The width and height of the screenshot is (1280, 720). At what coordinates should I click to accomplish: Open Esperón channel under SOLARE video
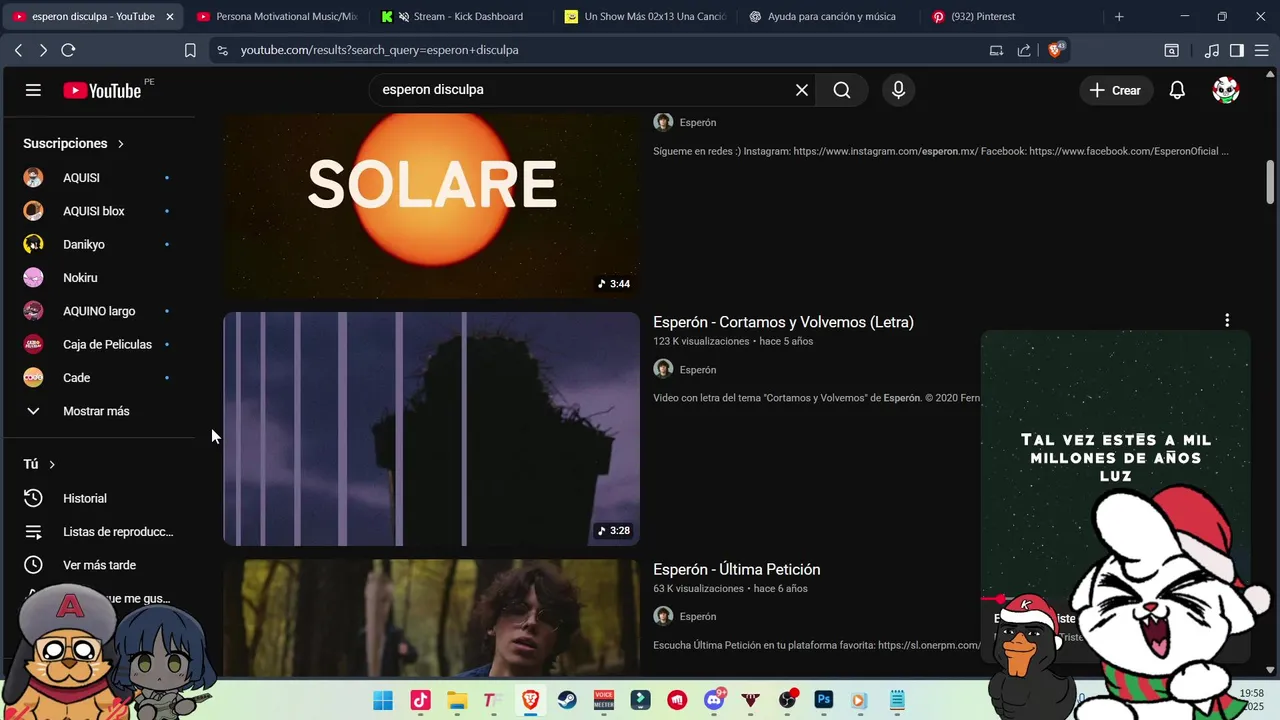point(698,123)
